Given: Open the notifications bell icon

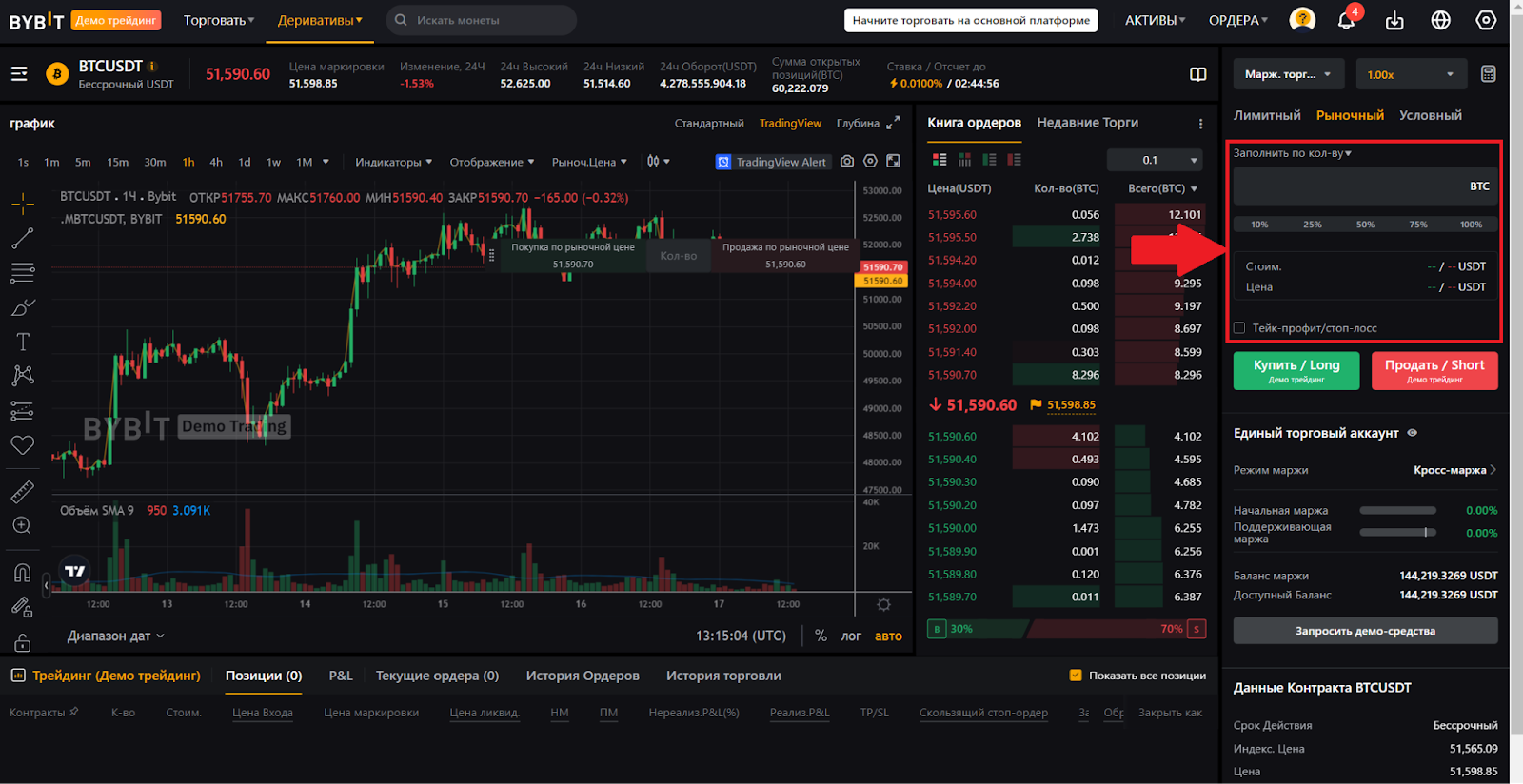Looking at the screenshot, I should tap(1346, 20).
